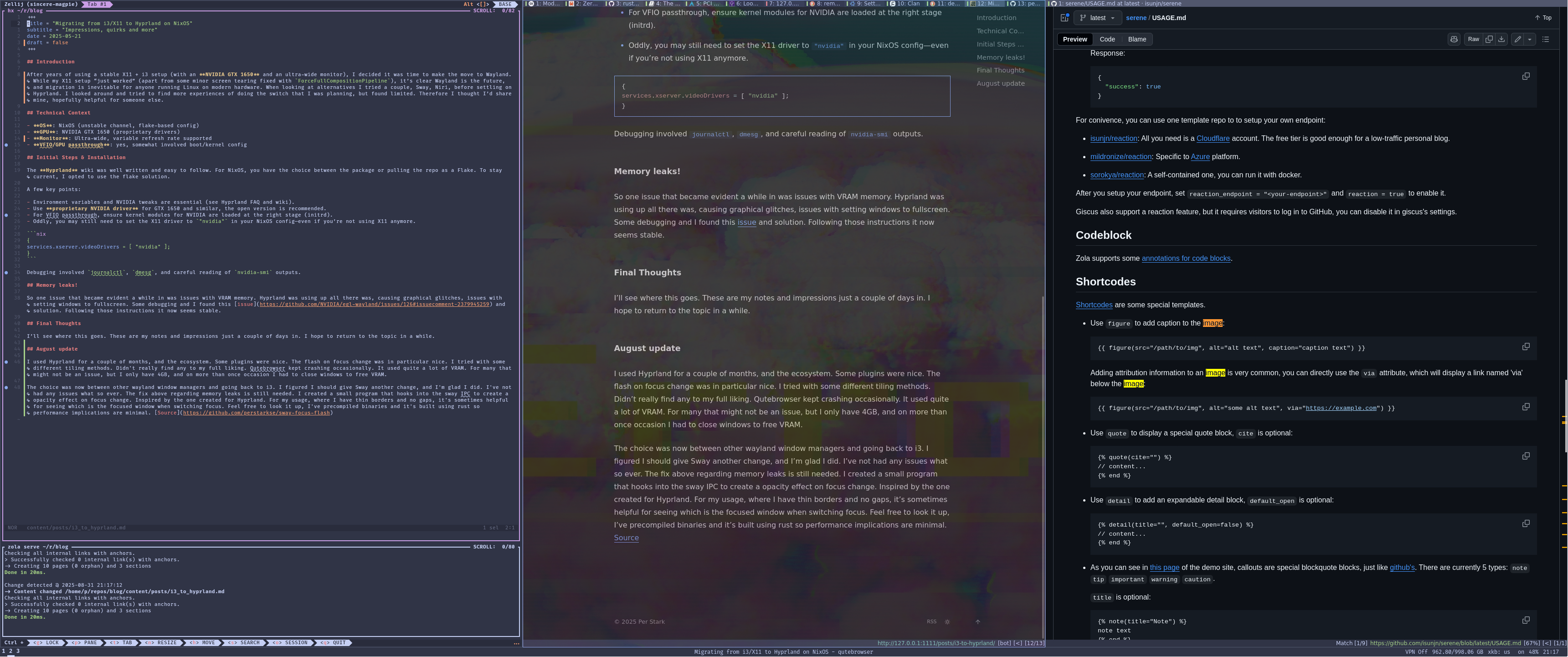Click Zellij MOVE mode shortcut
1568x657 pixels.
coord(202,642)
